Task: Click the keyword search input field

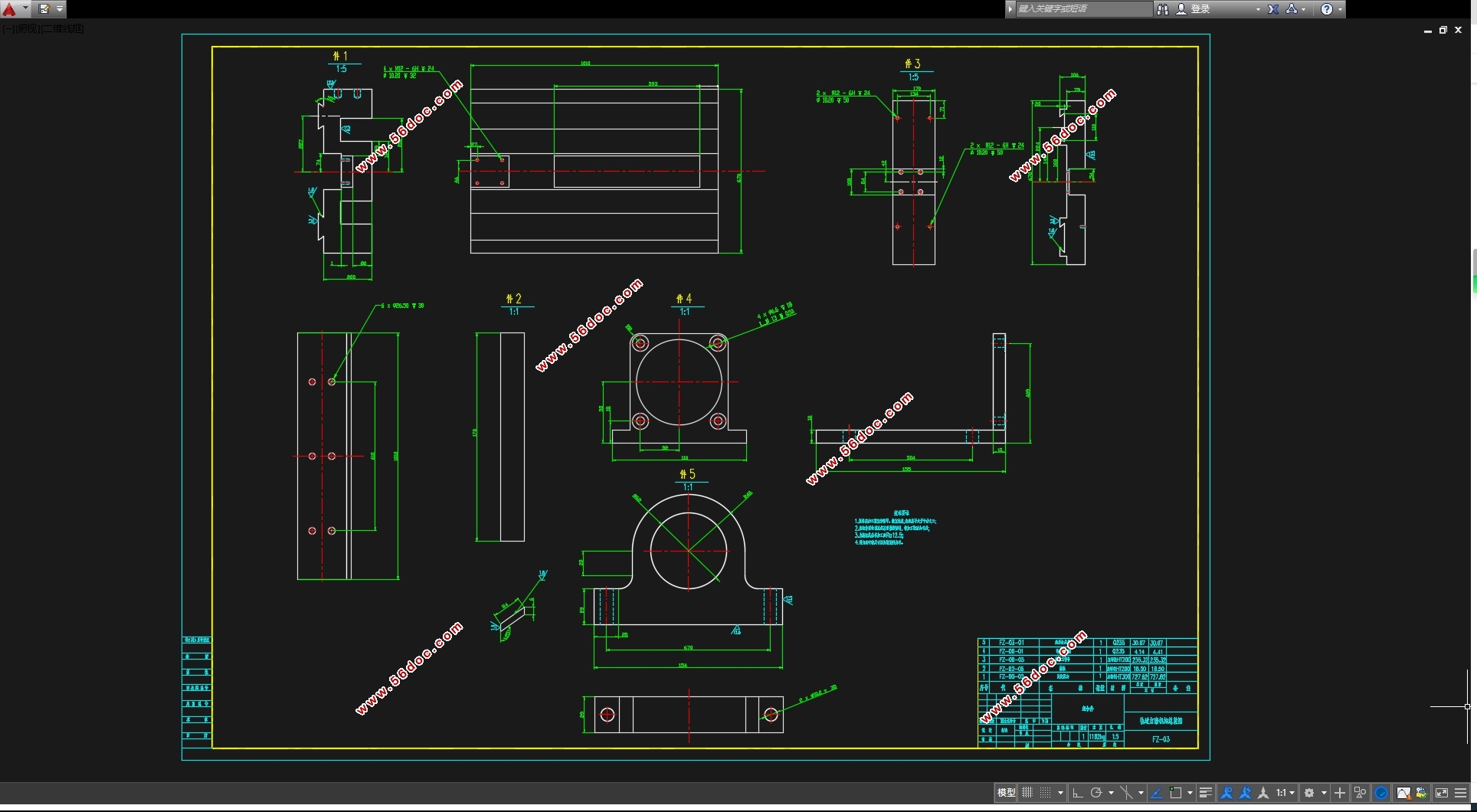Action: (x=1083, y=9)
